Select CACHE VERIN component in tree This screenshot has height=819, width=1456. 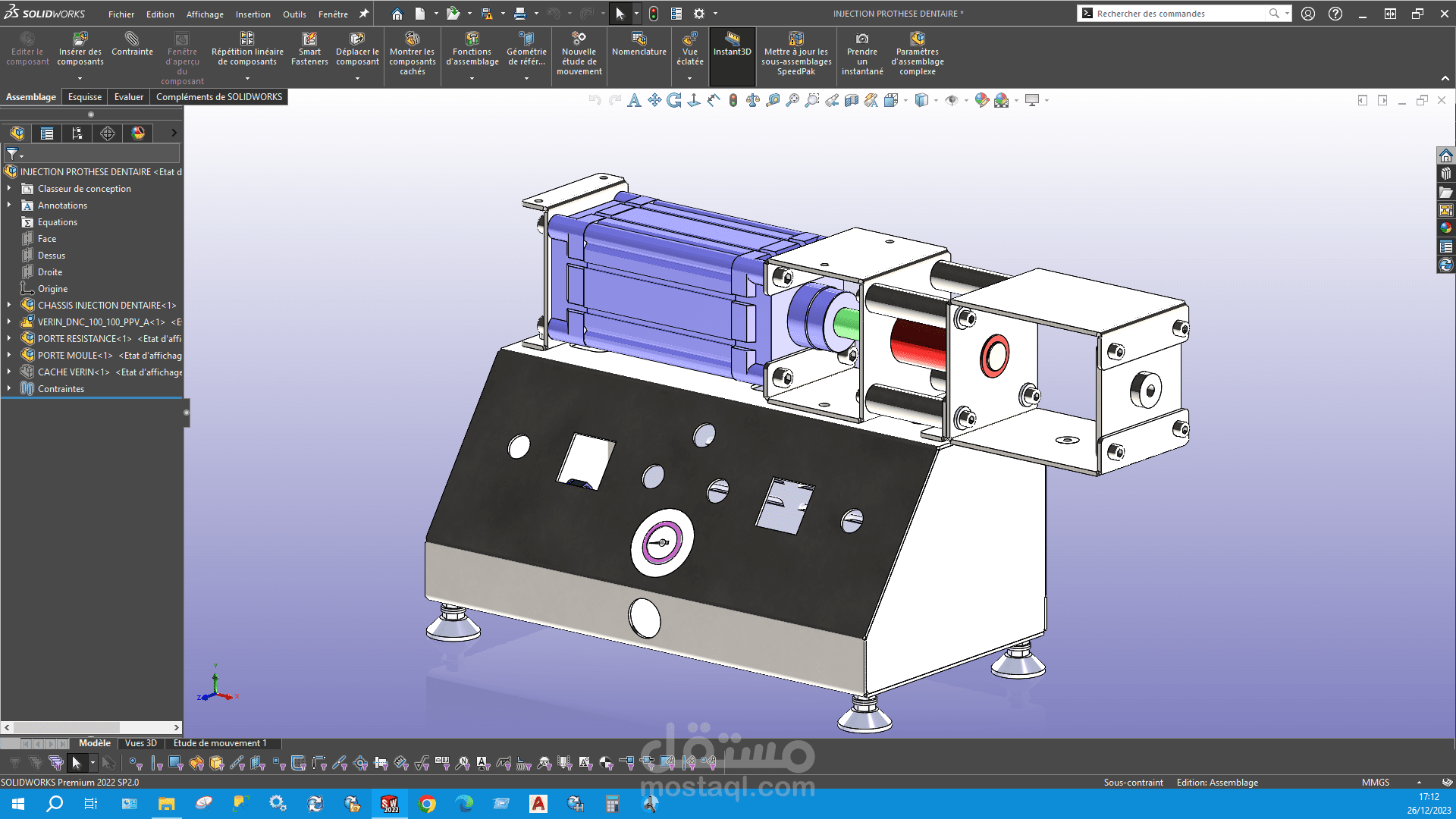point(102,372)
